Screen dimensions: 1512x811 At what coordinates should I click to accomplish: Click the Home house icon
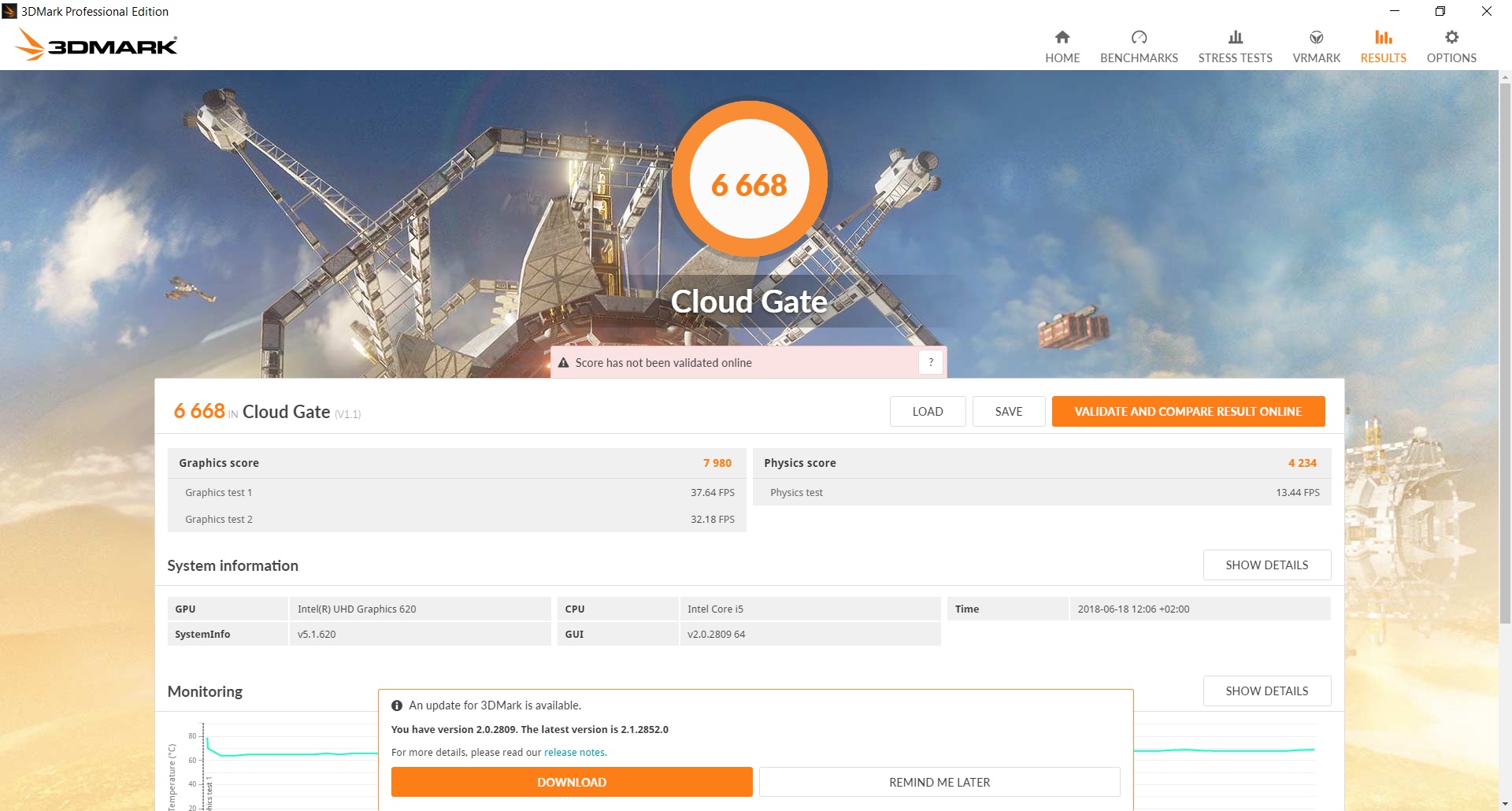click(1062, 37)
